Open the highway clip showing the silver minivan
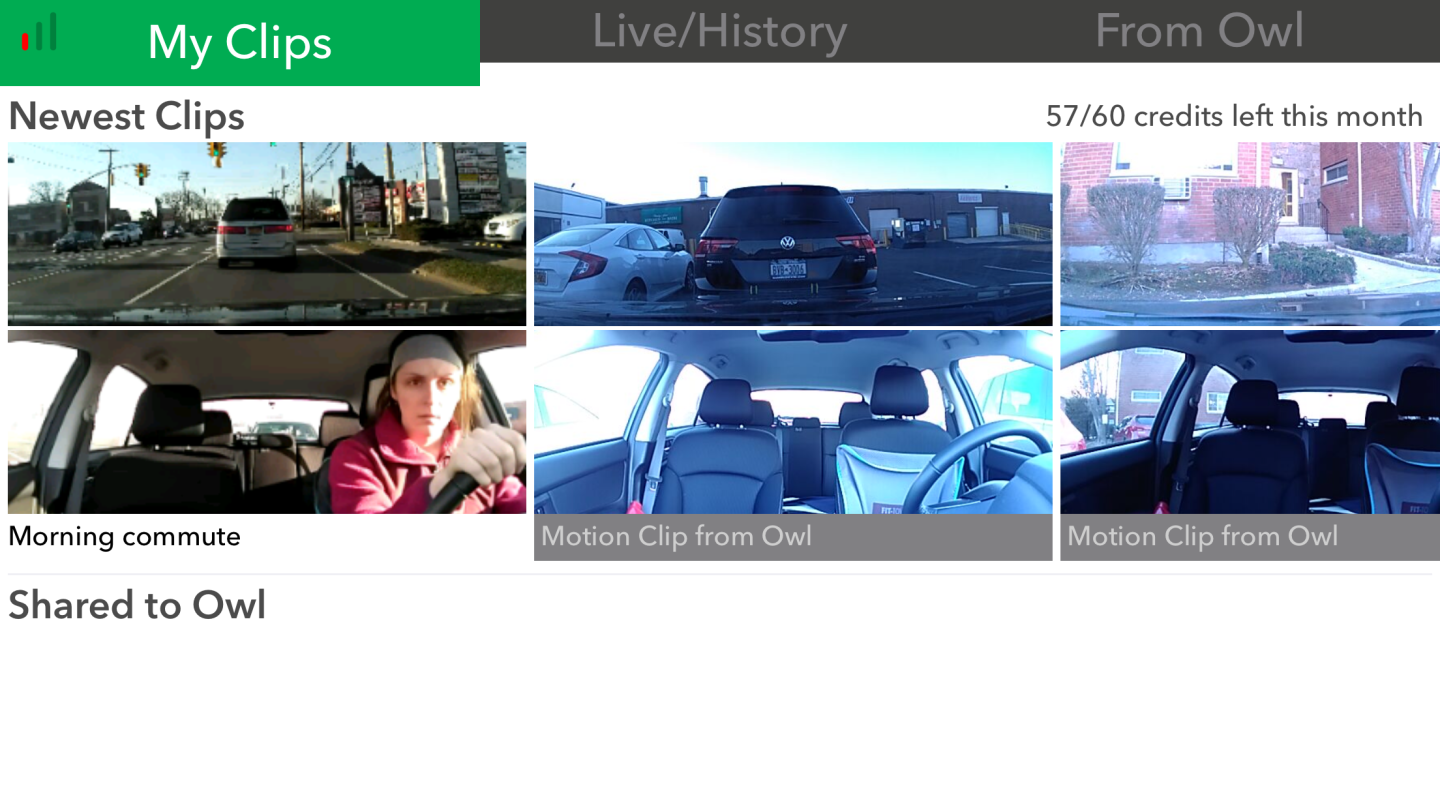 pyautogui.click(x=267, y=233)
